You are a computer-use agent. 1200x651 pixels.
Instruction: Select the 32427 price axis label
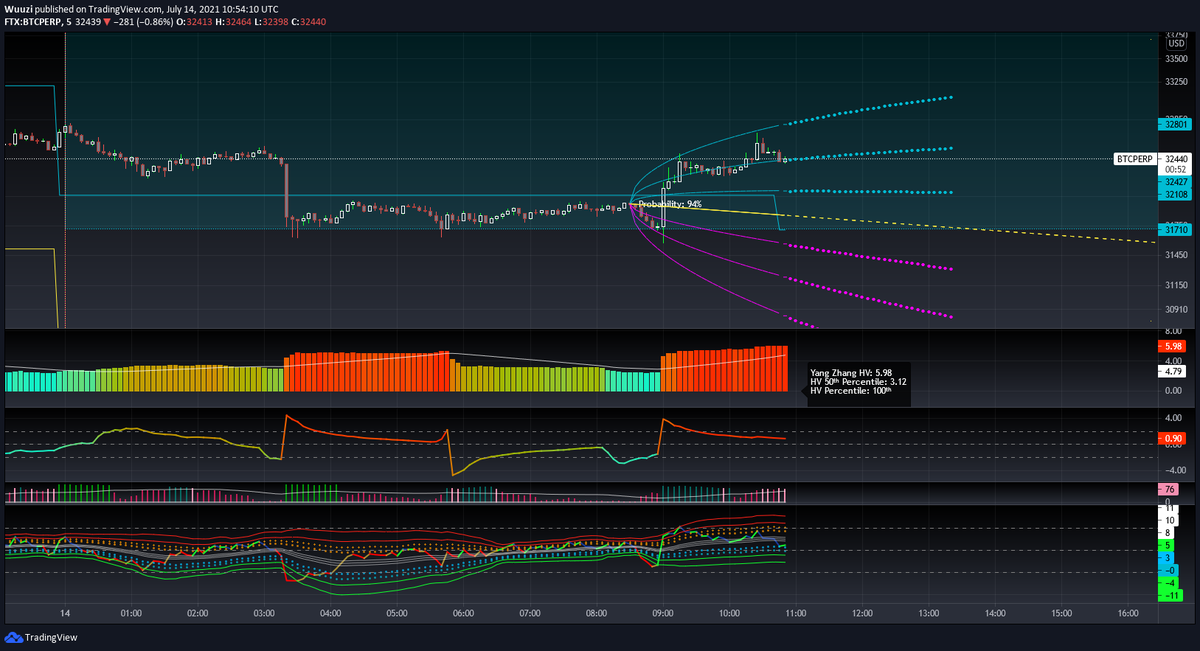1174,182
